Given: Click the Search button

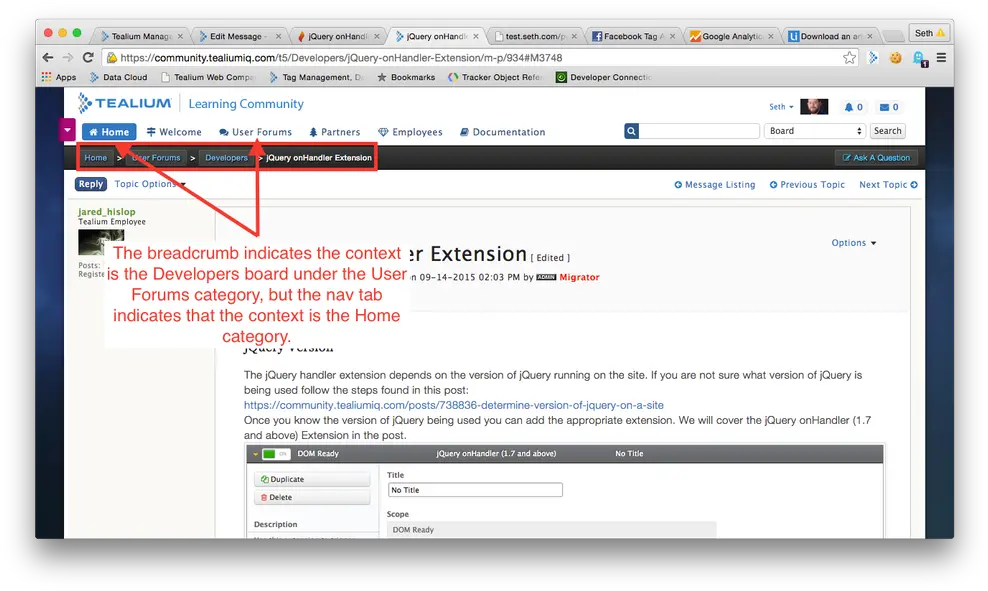Looking at the screenshot, I should 887,131.
